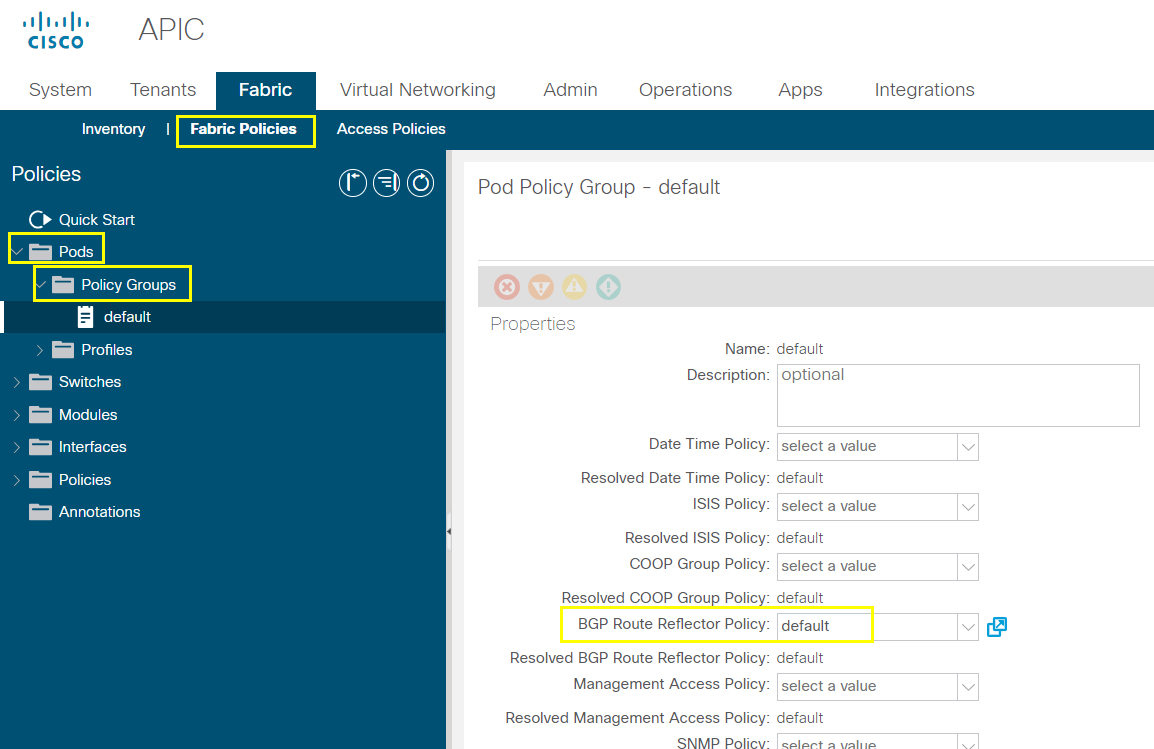
Task: Click the Pod Policy Group - default title
Action: click(x=598, y=187)
